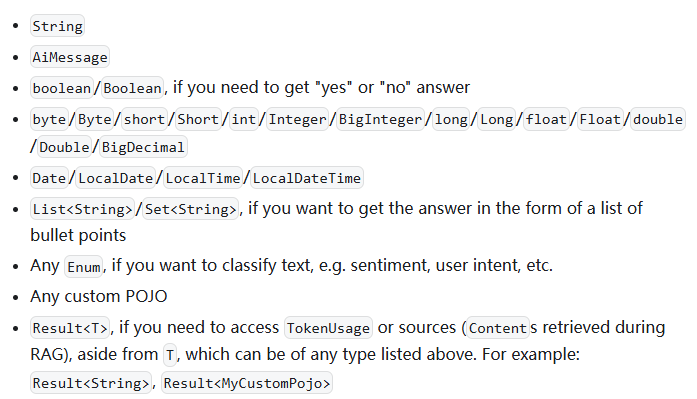Click the BigDecimal type tag

tap(143, 147)
